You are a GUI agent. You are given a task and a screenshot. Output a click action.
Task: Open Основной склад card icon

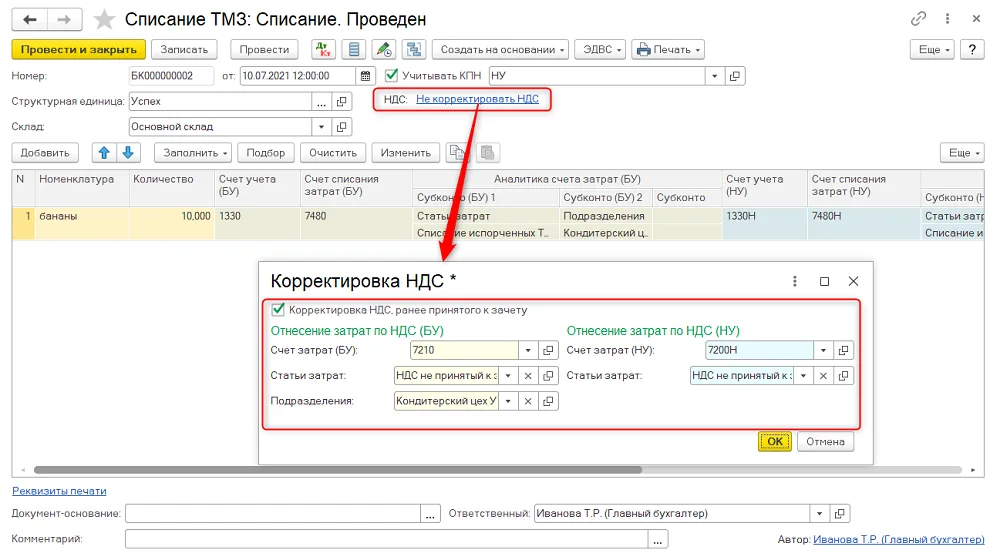click(341, 127)
